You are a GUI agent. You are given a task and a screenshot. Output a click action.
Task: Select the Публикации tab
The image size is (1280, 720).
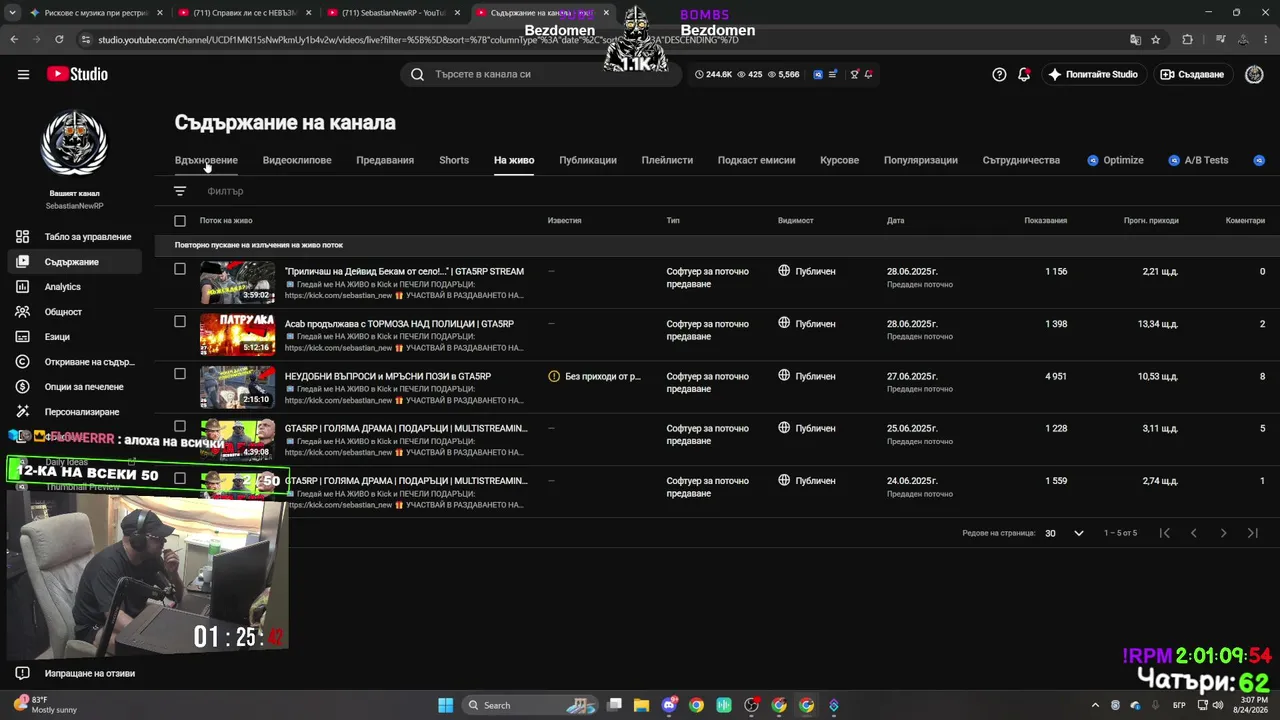coord(588,160)
